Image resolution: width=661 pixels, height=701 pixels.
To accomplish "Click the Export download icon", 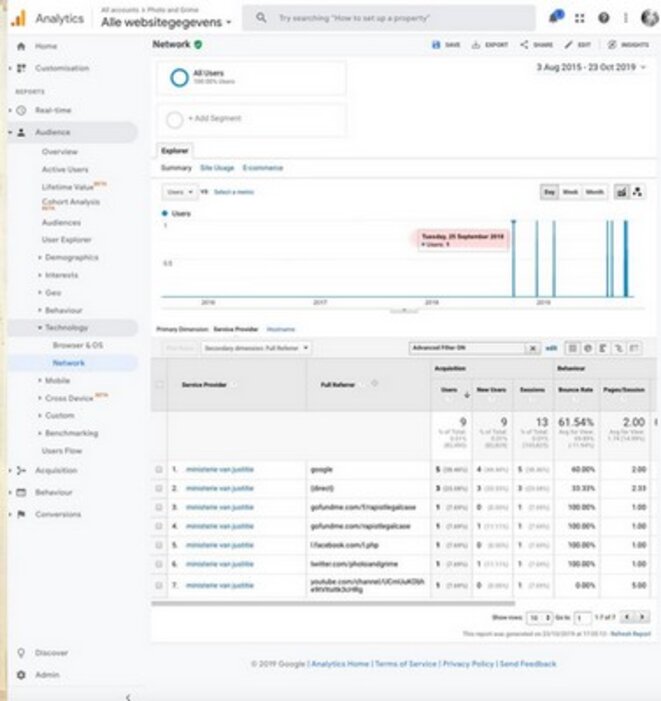I will click(476, 45).
